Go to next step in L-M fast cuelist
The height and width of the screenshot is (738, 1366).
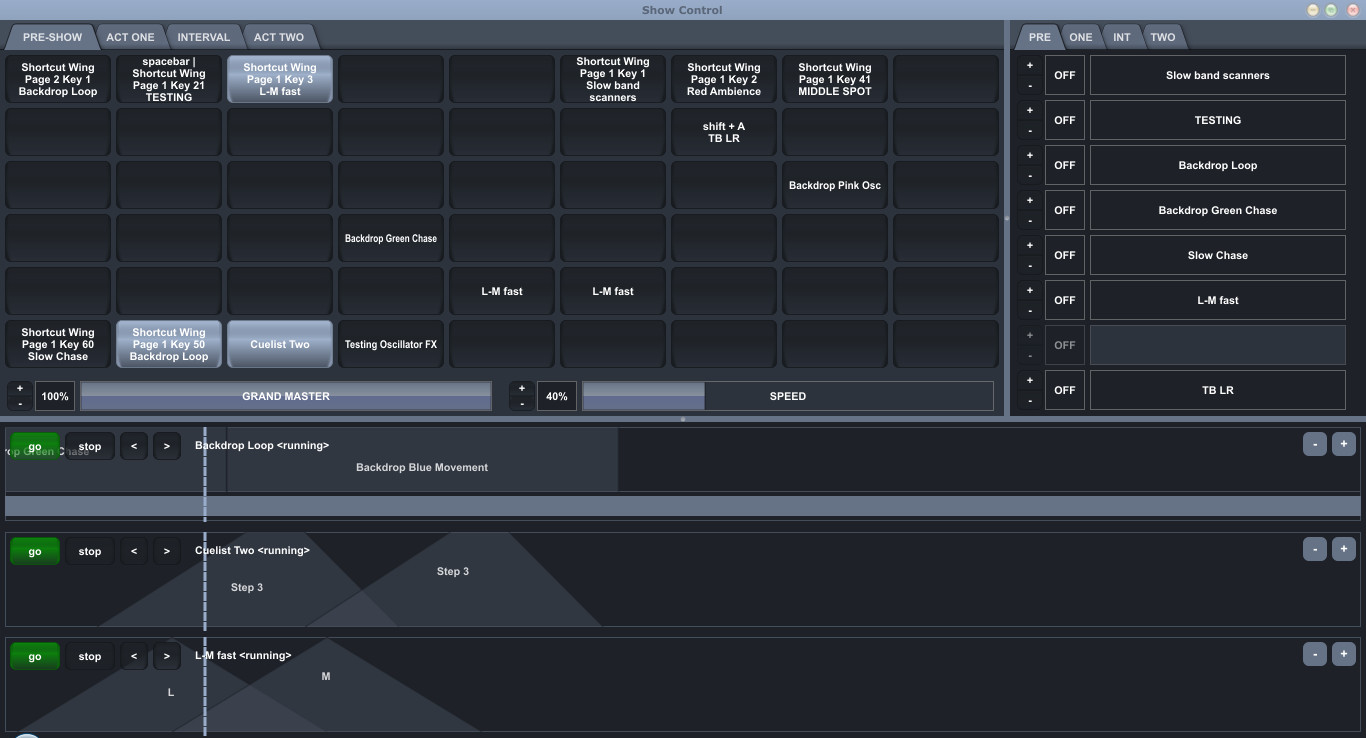pyautogui.click(x=167, y=656)
